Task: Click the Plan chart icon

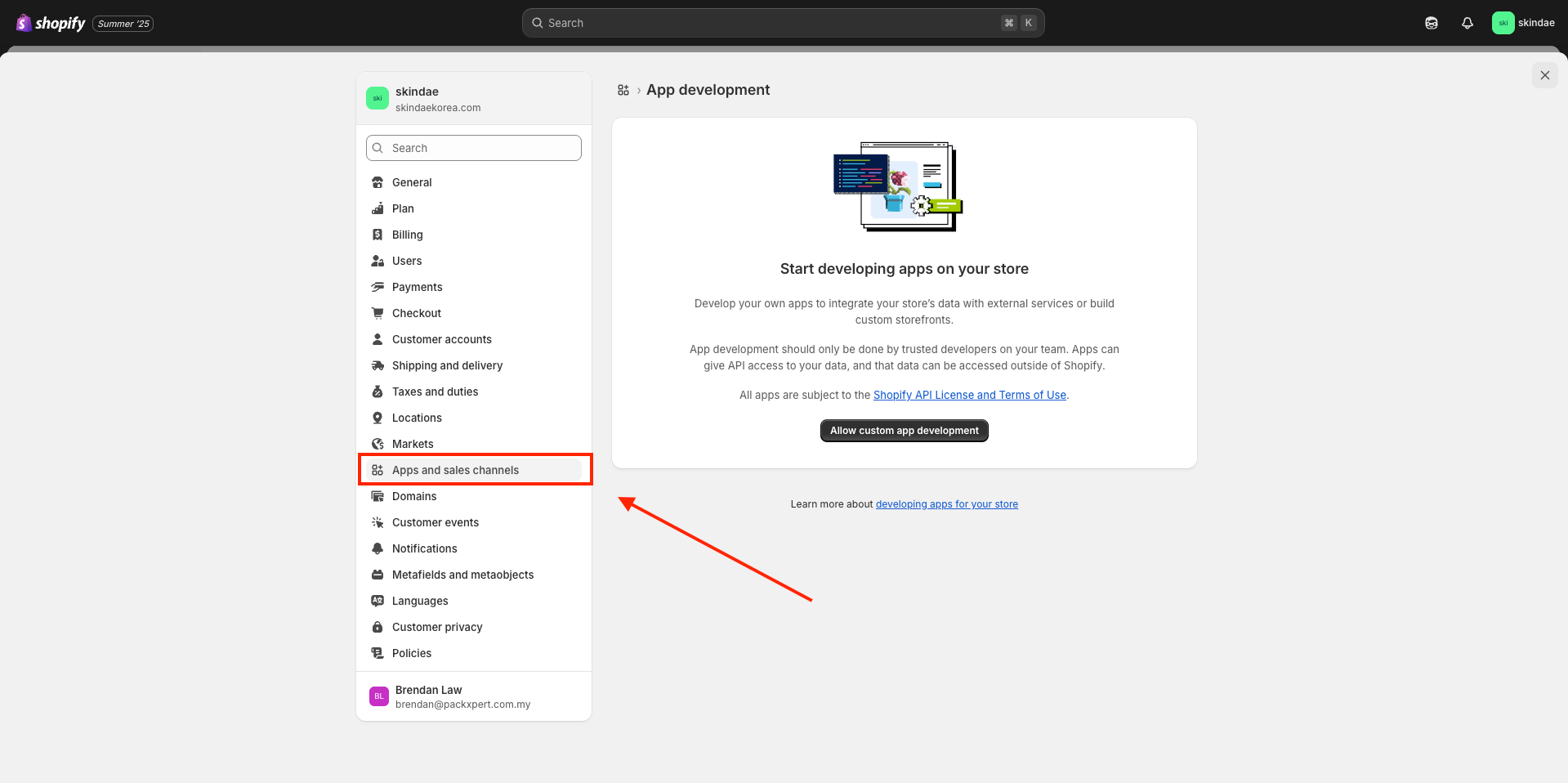Action: coord(377,208)
